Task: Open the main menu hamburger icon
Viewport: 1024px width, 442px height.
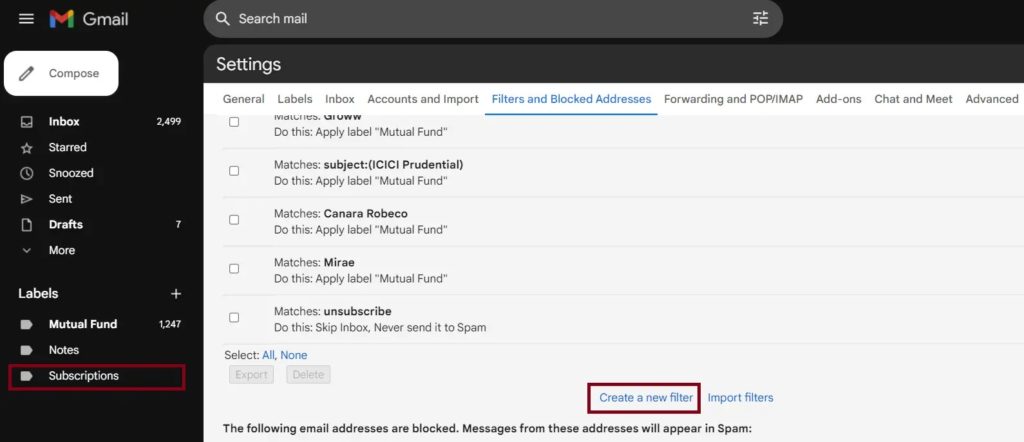Action: click(26, 19)
